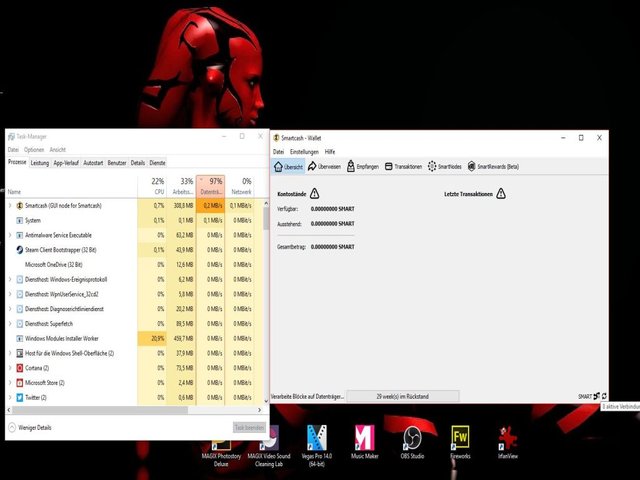Expand the Cortana process group

click(x=10, y=368)
